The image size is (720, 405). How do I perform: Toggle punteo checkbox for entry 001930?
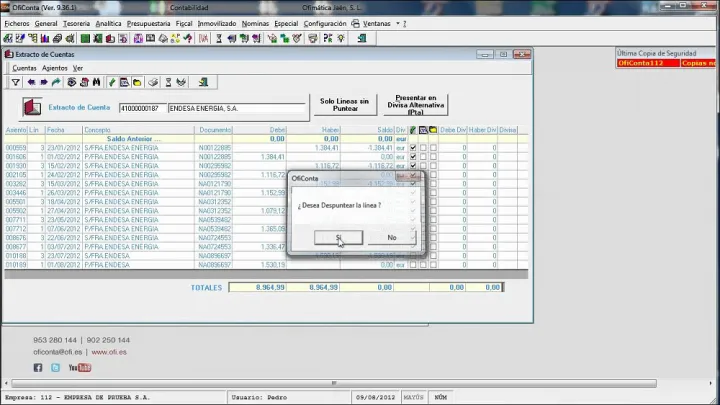tap(413, 165)
